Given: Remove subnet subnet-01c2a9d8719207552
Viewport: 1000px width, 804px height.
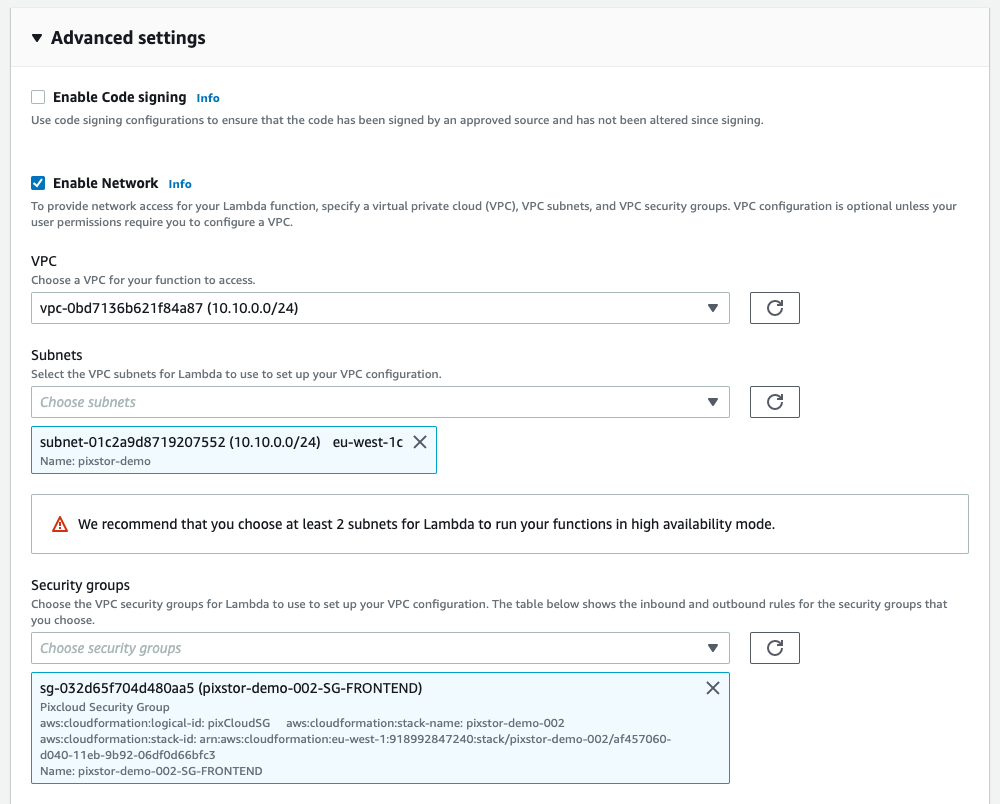Looking at the screenshot, I should [x=420, y=441].
